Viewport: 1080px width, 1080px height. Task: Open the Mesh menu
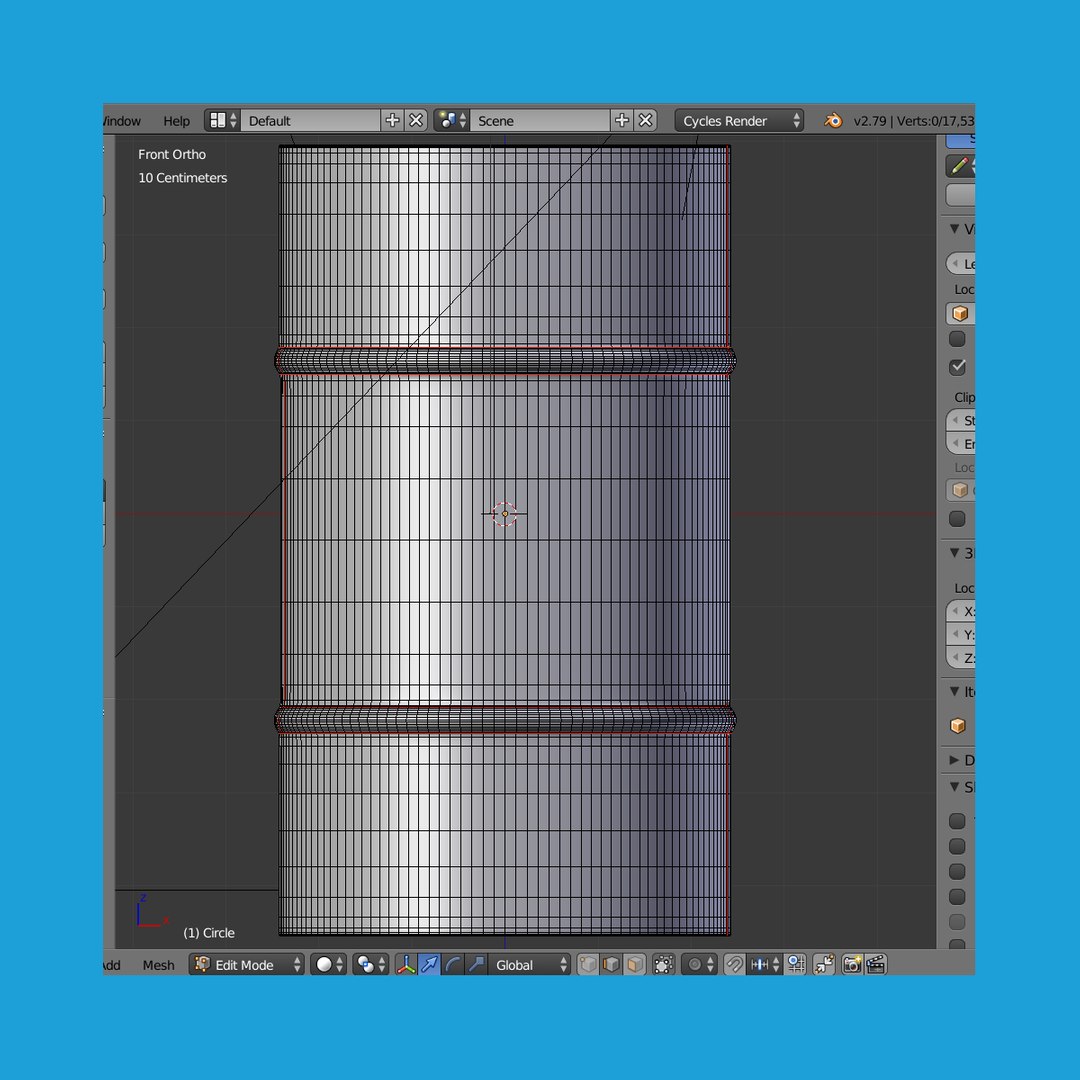tap(158, 965)
